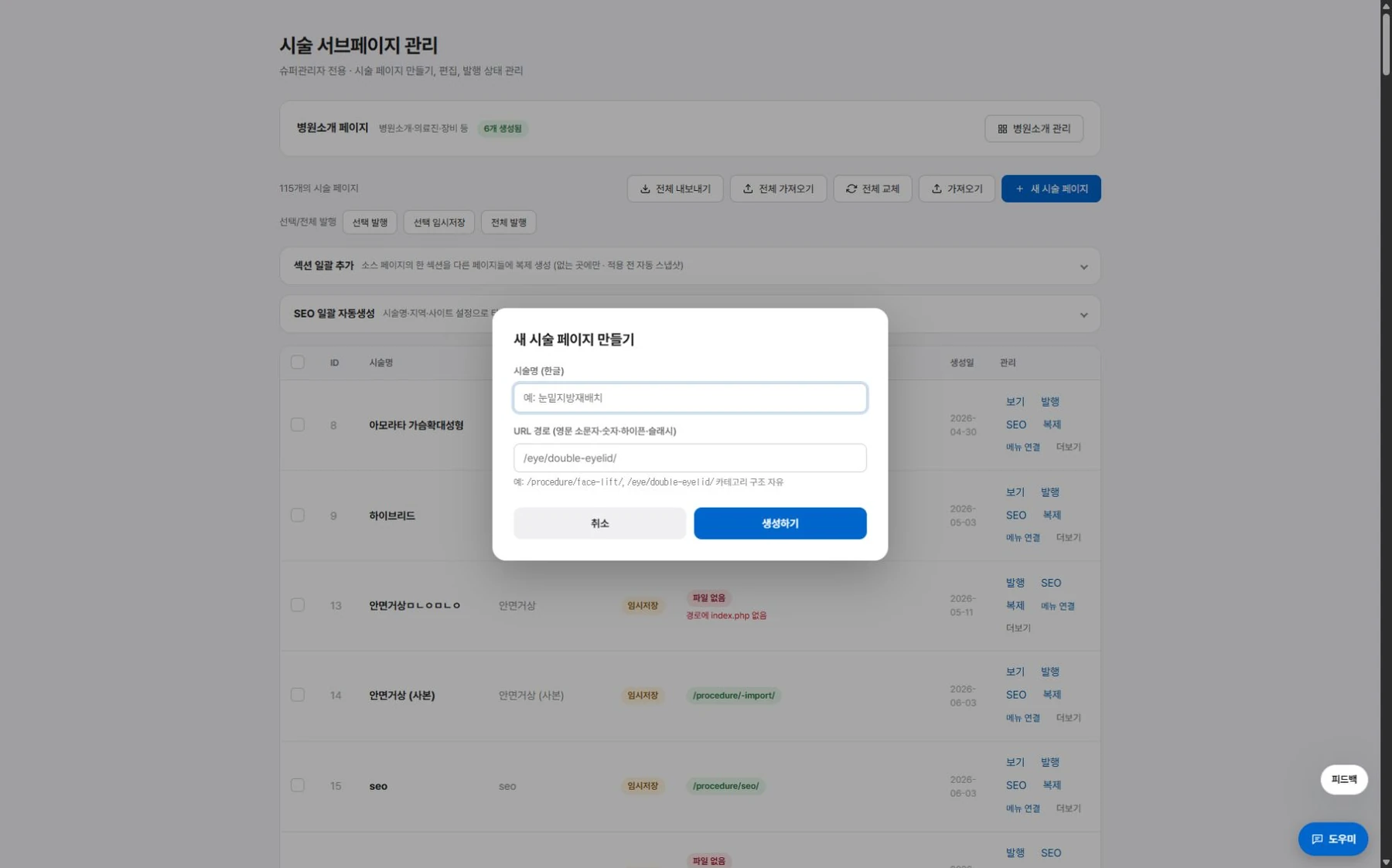Image resolution: width=1392 pixels, height=868 pixels.
Task: Check the seo row checkbox
Action: pos(298,785)
